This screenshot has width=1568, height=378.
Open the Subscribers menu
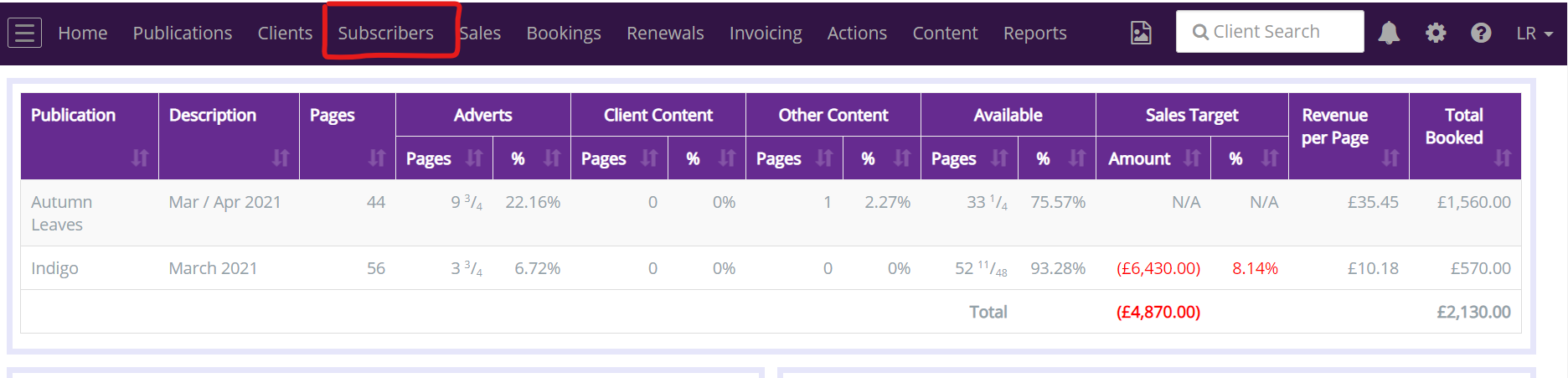coord(385,34)
